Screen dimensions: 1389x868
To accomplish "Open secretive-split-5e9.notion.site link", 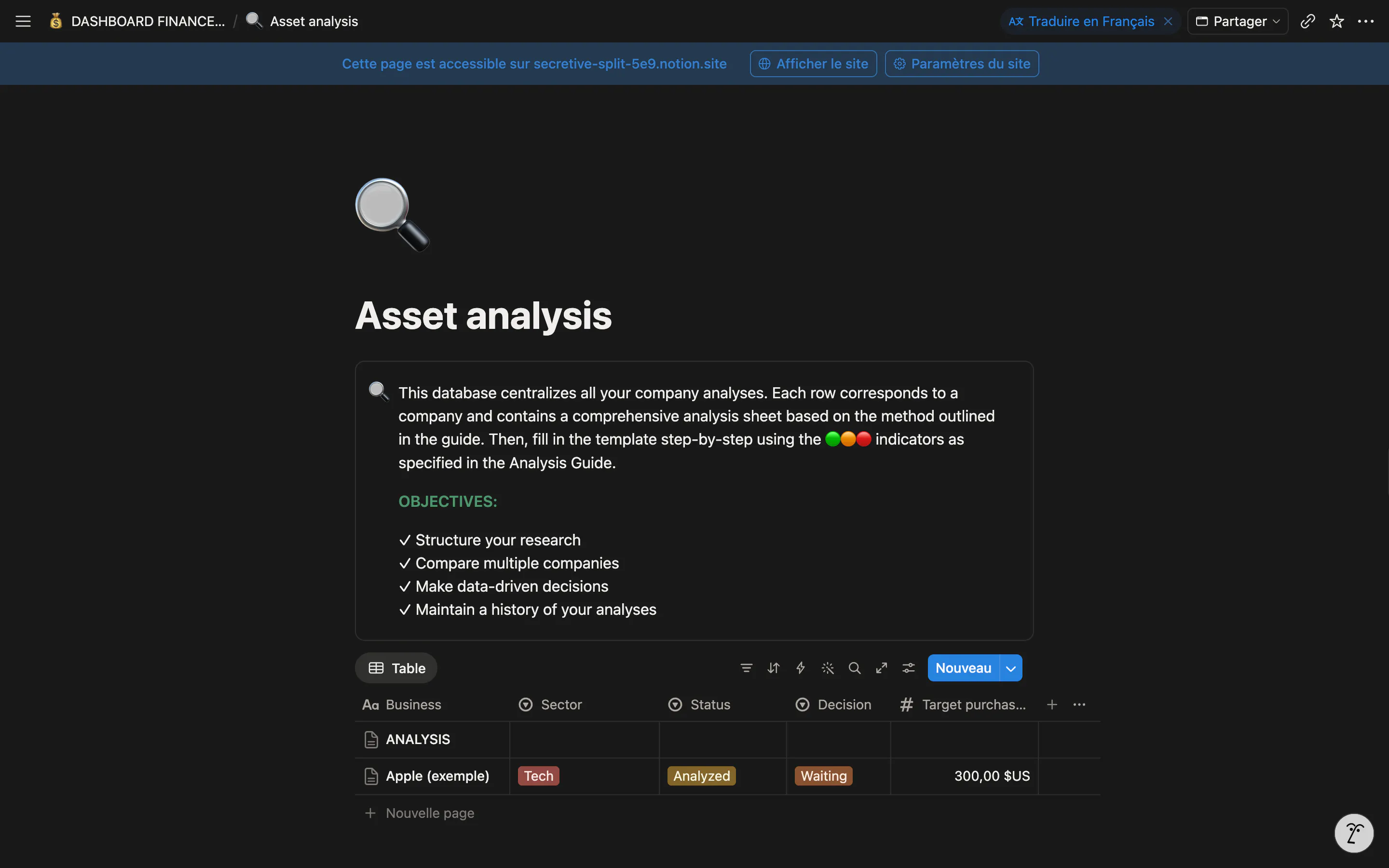I will pos(630,64).
